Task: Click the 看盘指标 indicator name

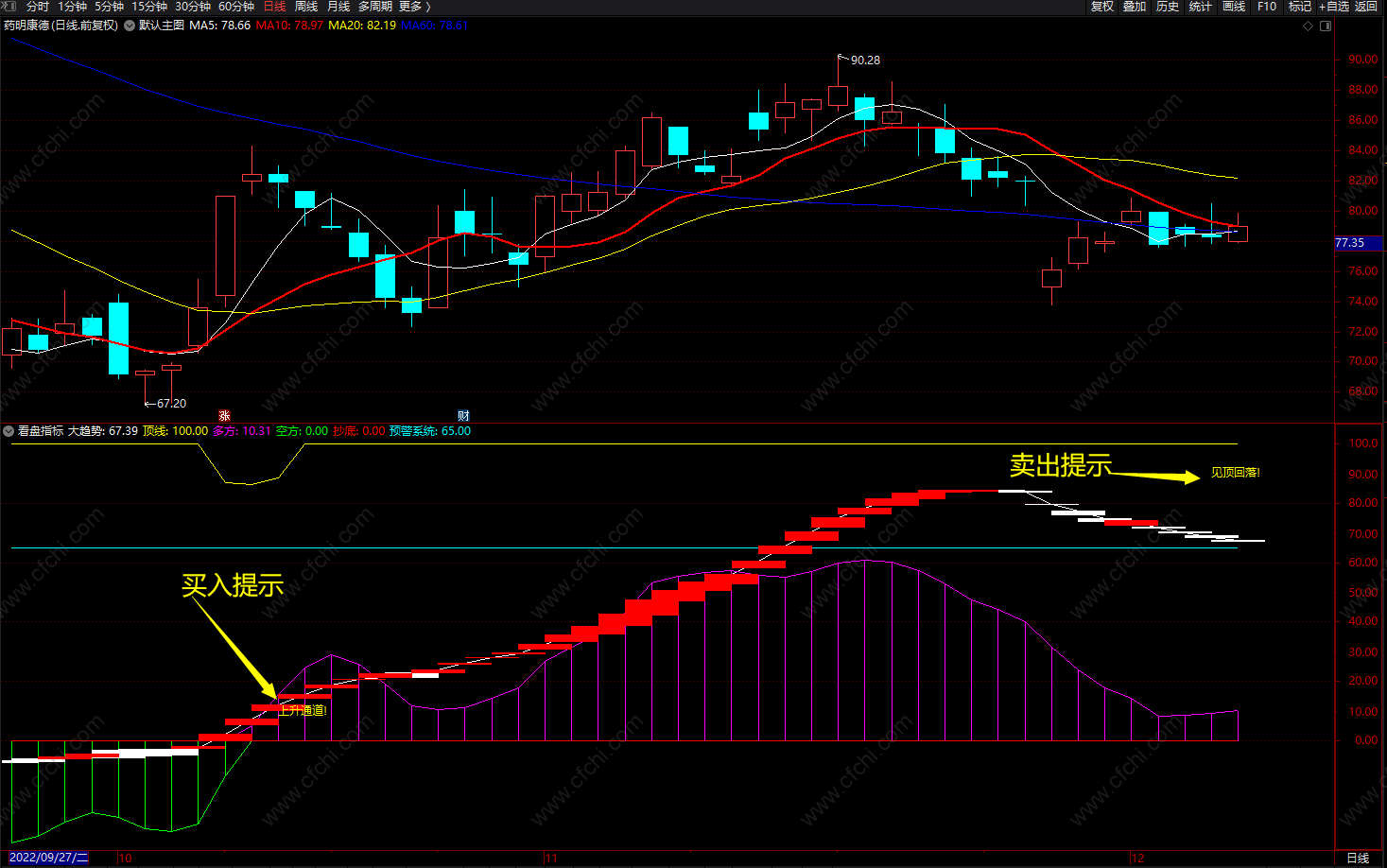Action: point(41,431)
